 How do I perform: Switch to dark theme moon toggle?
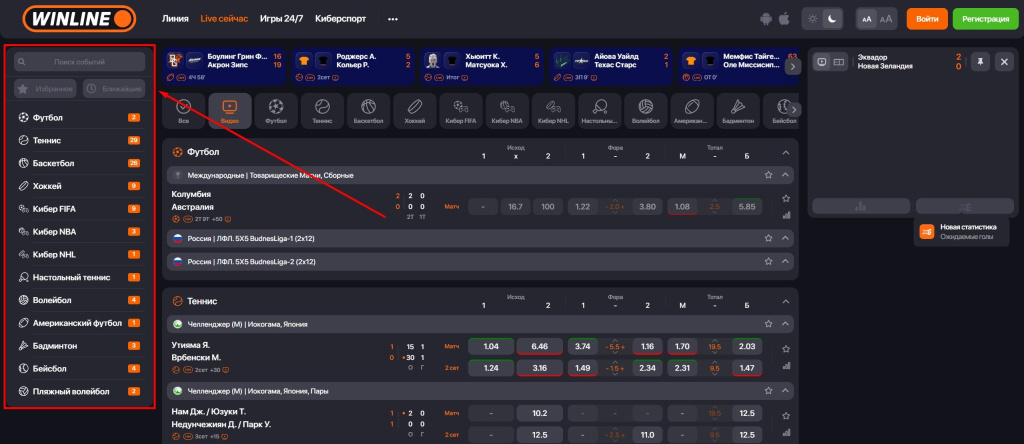tap(832, 19)
